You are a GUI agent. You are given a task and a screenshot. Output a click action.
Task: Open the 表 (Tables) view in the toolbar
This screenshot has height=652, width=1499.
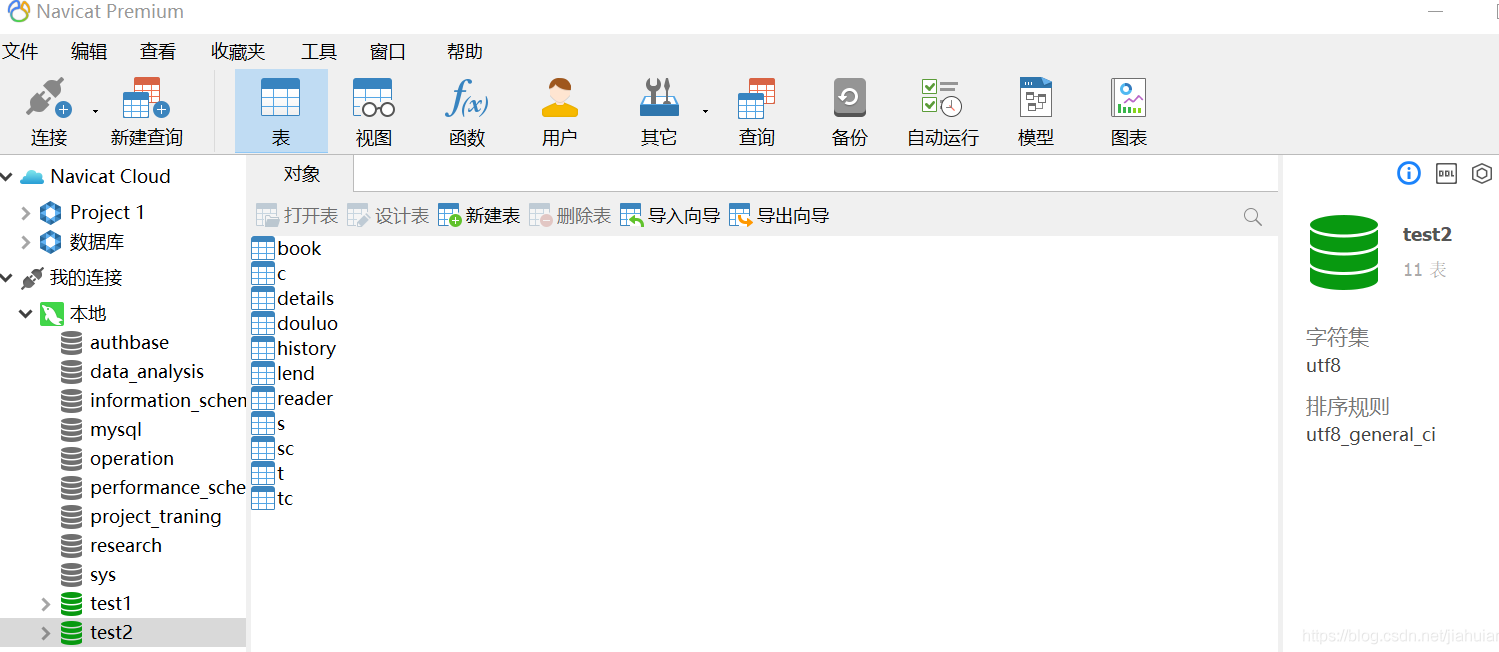pos(280,110)
